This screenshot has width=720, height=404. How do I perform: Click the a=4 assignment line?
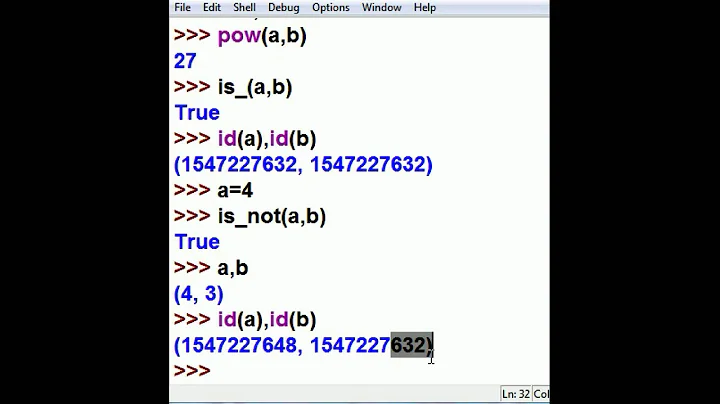pos(214,190)
